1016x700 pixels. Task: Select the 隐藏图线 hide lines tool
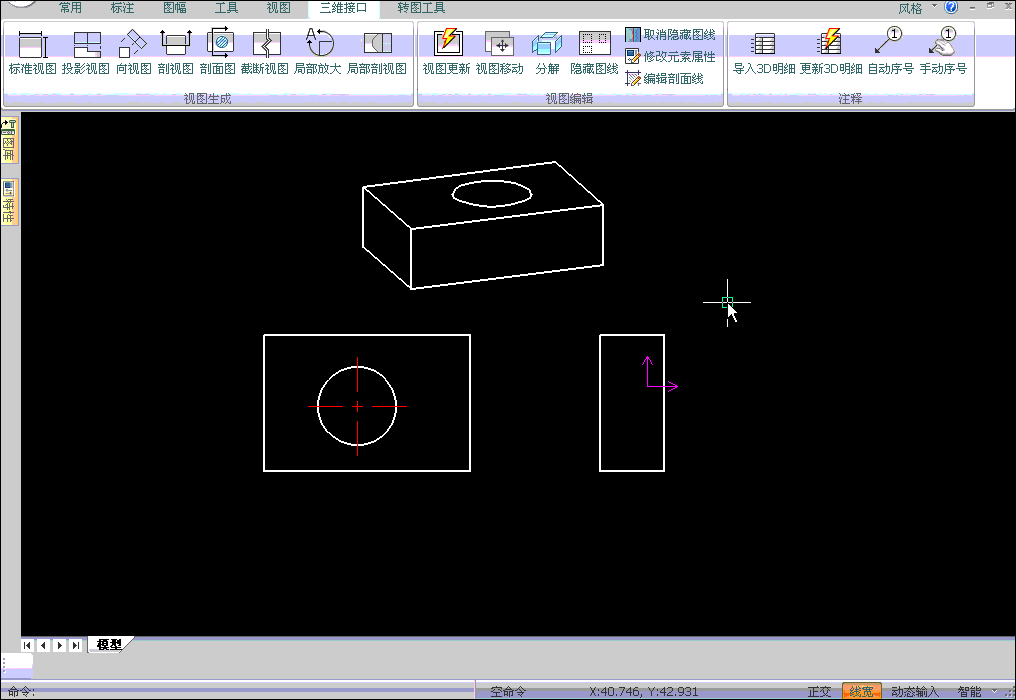coord(594,52)
